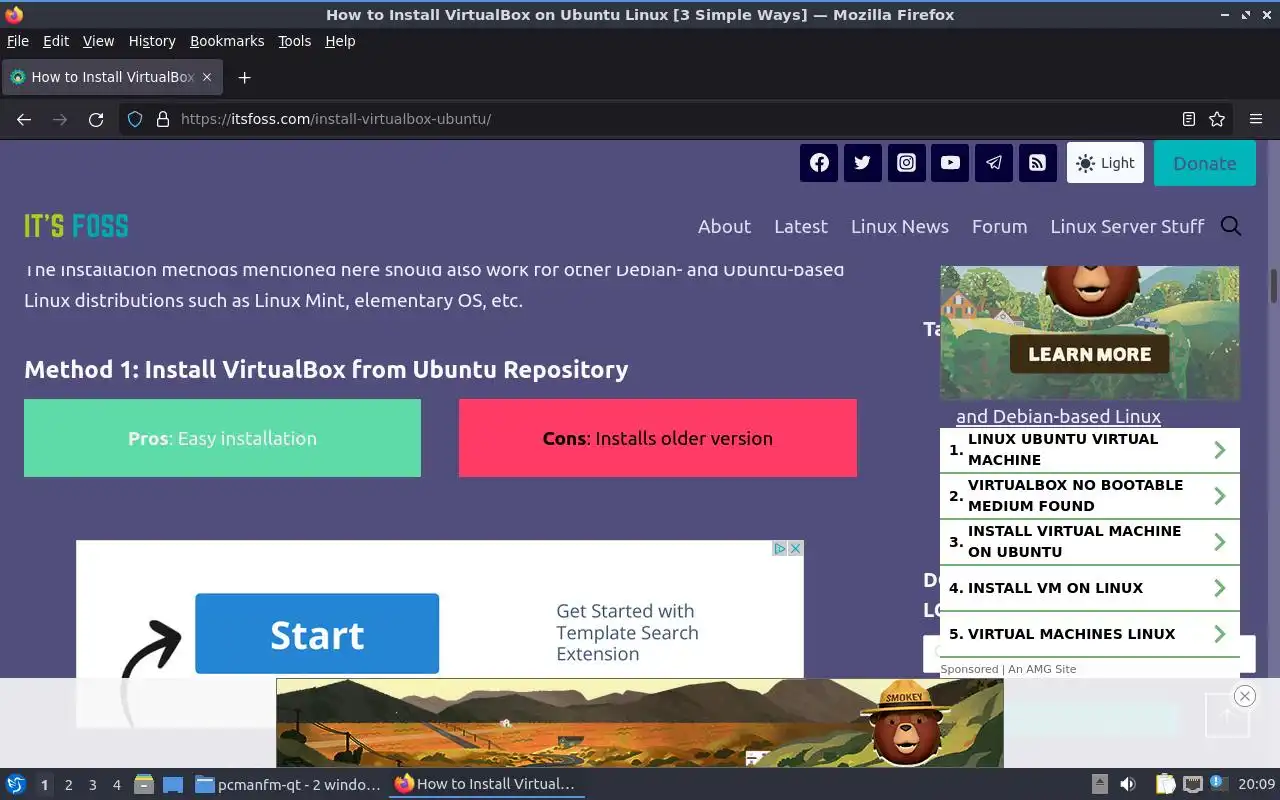Open the Instagram icon in header
This screenshot has width=1280, height=800.
tap(906, 163)
